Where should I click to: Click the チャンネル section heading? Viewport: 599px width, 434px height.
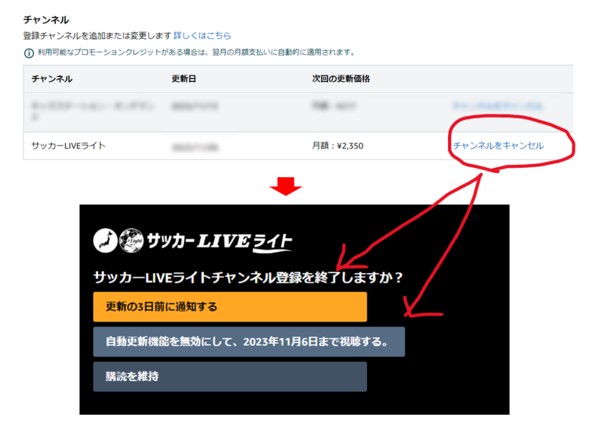pos(46,19)
